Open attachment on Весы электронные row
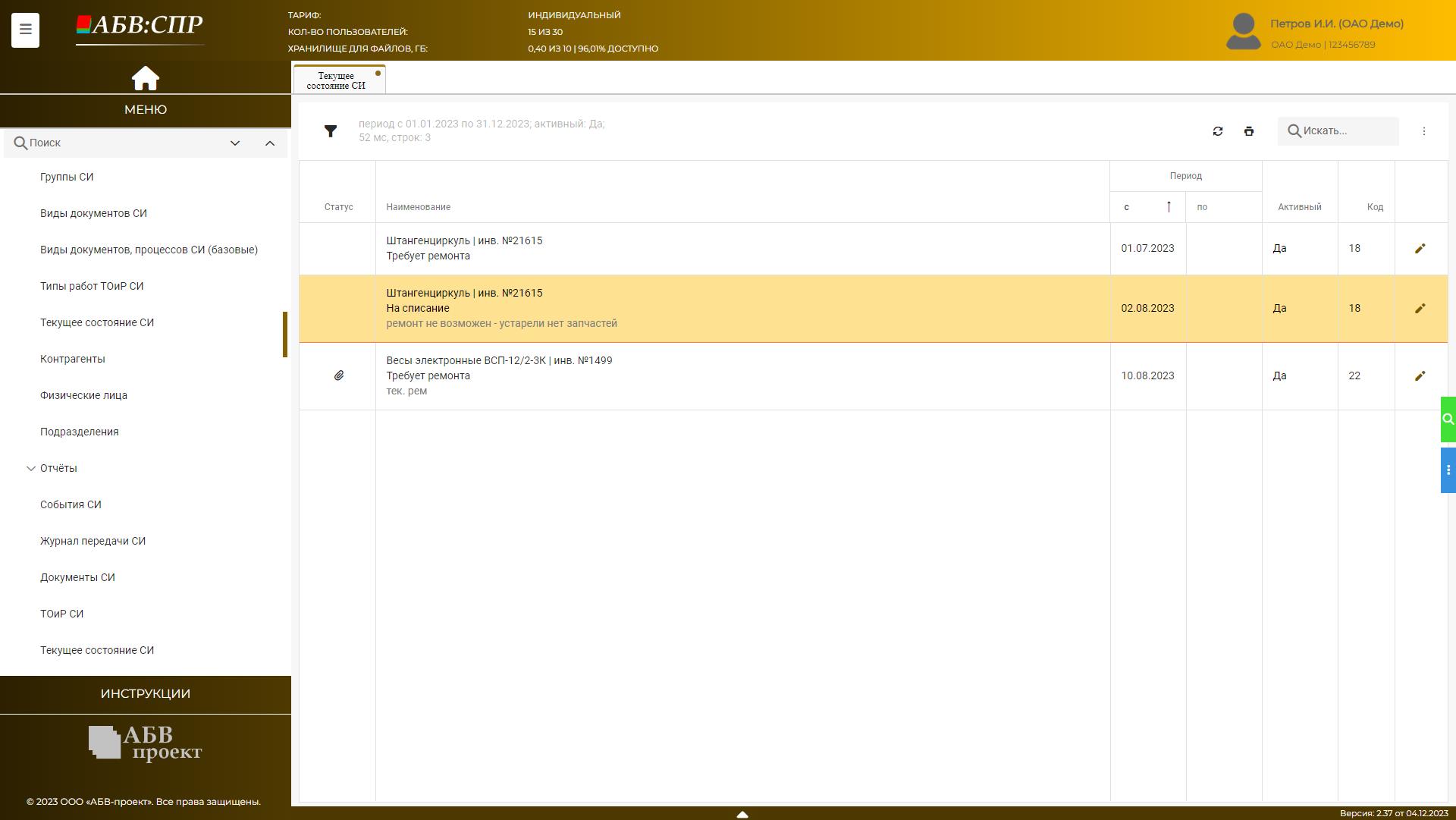Screen dimensions: 1456x820 pyautogui.click(x=339, y=376)
